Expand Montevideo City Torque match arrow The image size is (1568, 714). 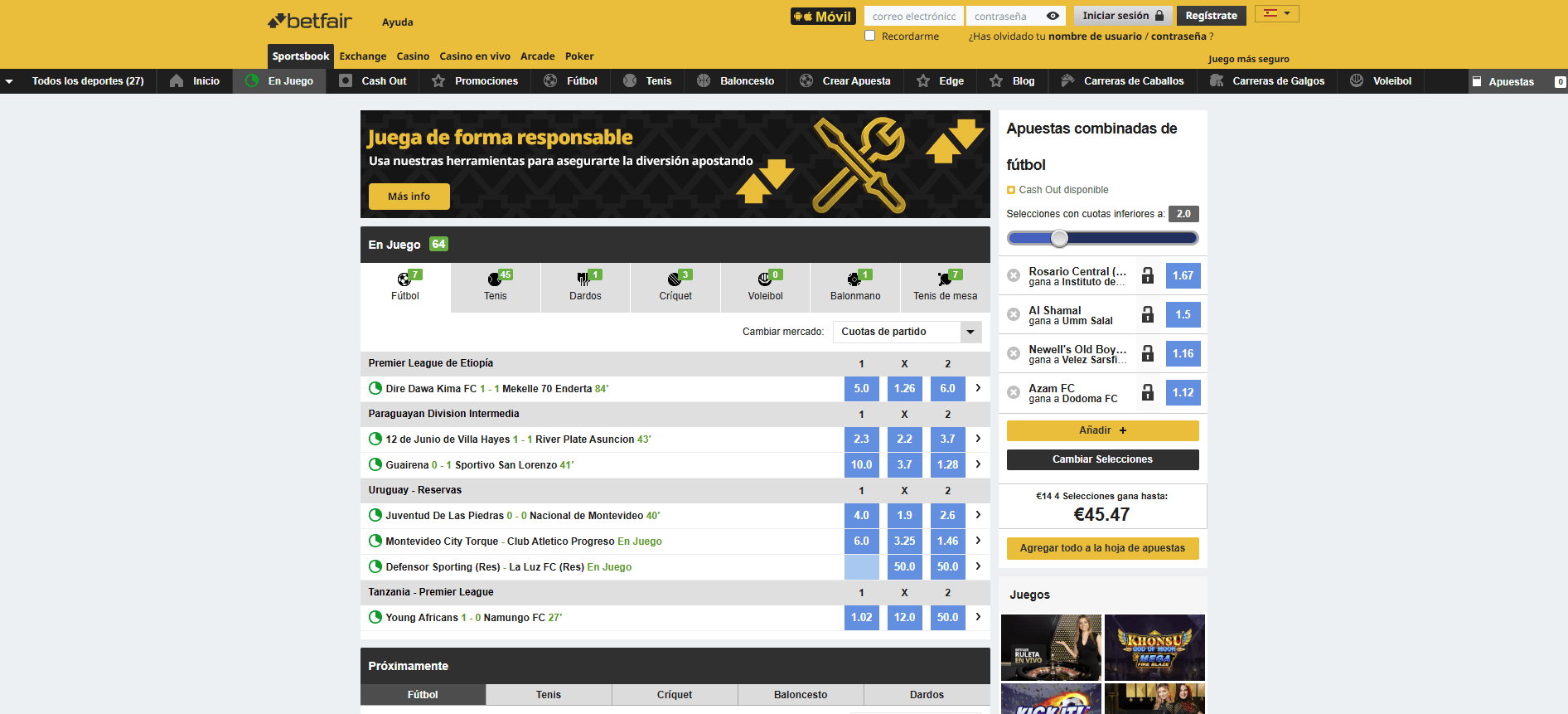978,541
